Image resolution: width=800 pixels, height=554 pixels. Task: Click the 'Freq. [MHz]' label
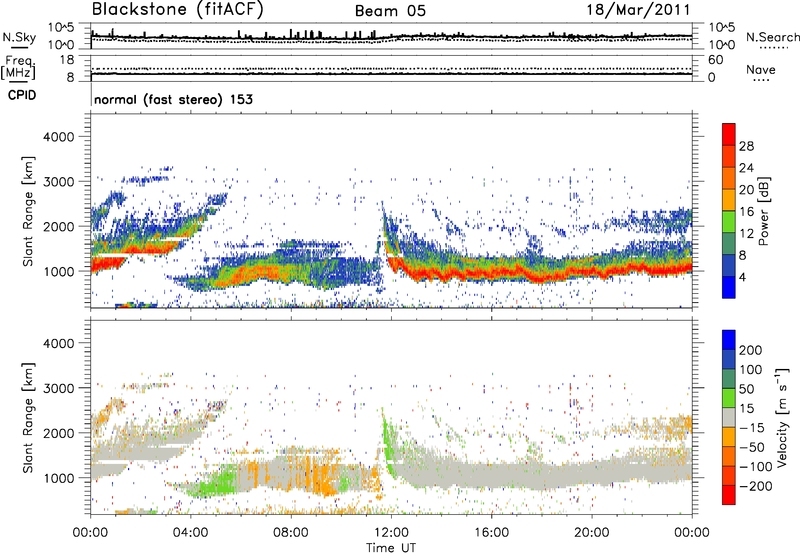18,67
